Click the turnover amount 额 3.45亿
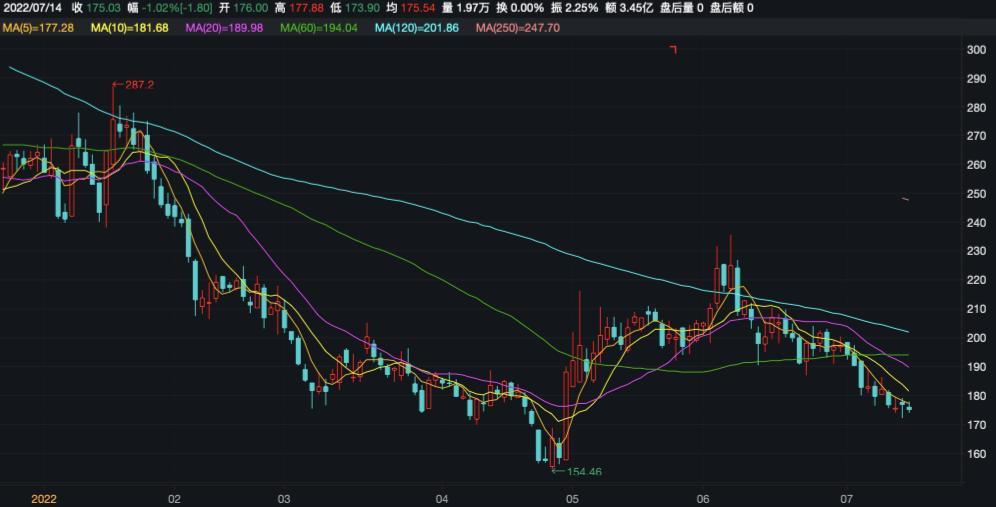 point(629,8)
